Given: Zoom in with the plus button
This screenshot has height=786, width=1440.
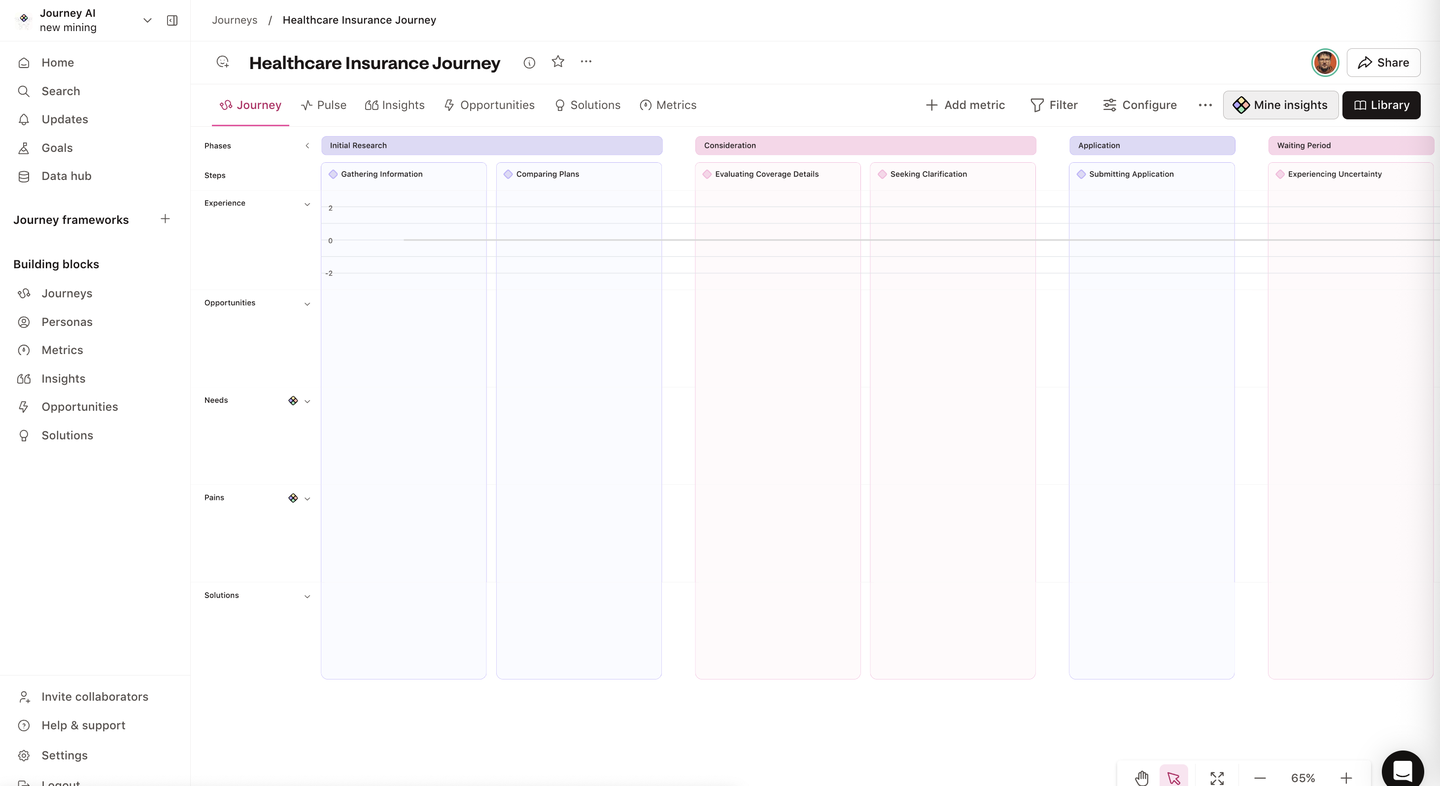Looking at the screenshot, I should click(x=1346, y=778).
